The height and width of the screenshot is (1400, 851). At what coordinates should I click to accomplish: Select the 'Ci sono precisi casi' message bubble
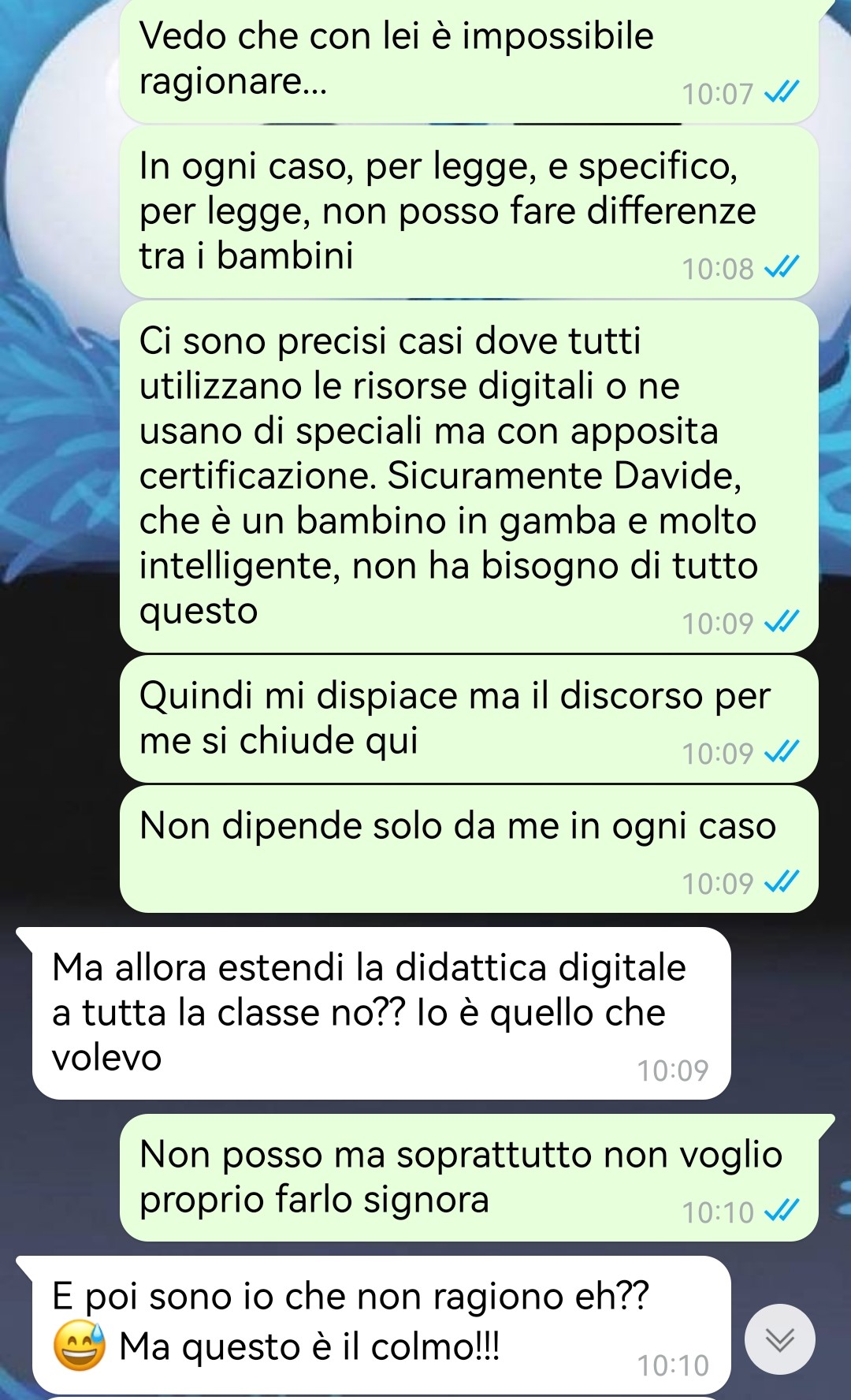click(469, 476)
